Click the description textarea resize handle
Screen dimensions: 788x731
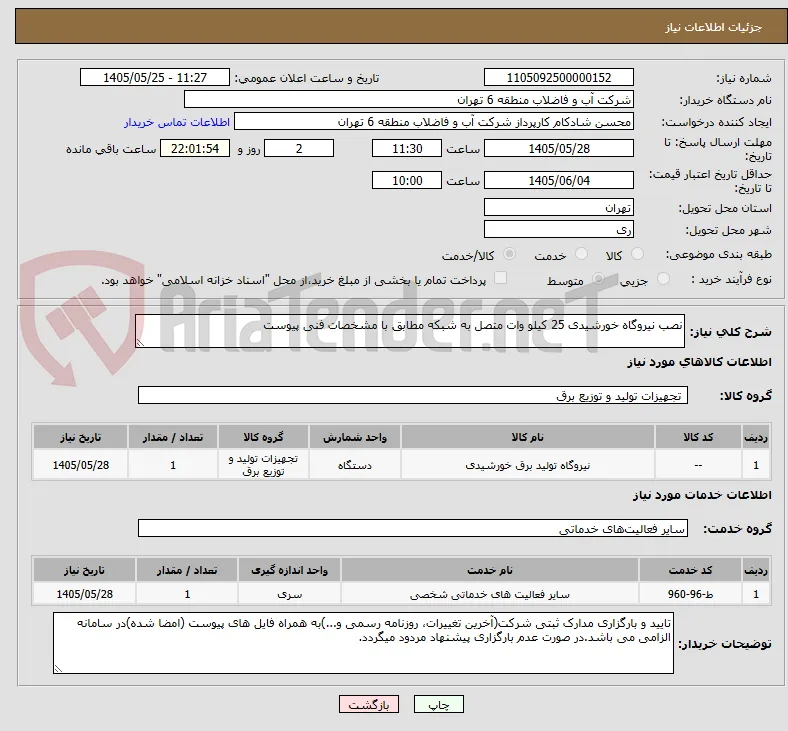140,343
